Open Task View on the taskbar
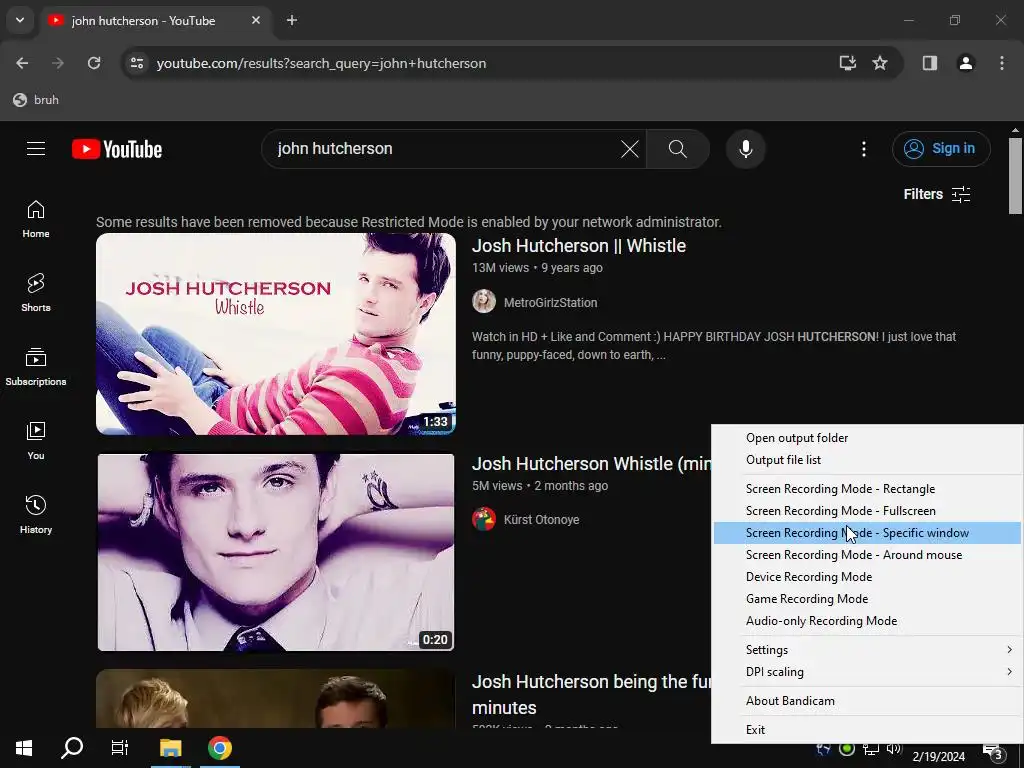The image size is (1024, 768). pyautogui.click(x=120, y=748)
